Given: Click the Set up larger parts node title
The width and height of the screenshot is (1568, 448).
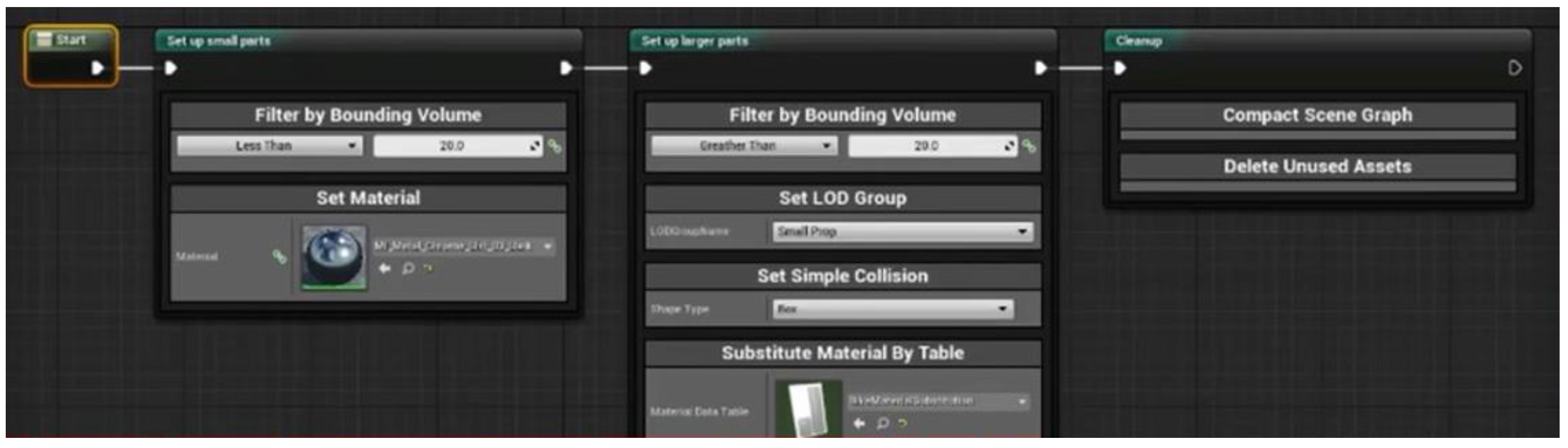Looking at the screenshot, I should [695, 41].
